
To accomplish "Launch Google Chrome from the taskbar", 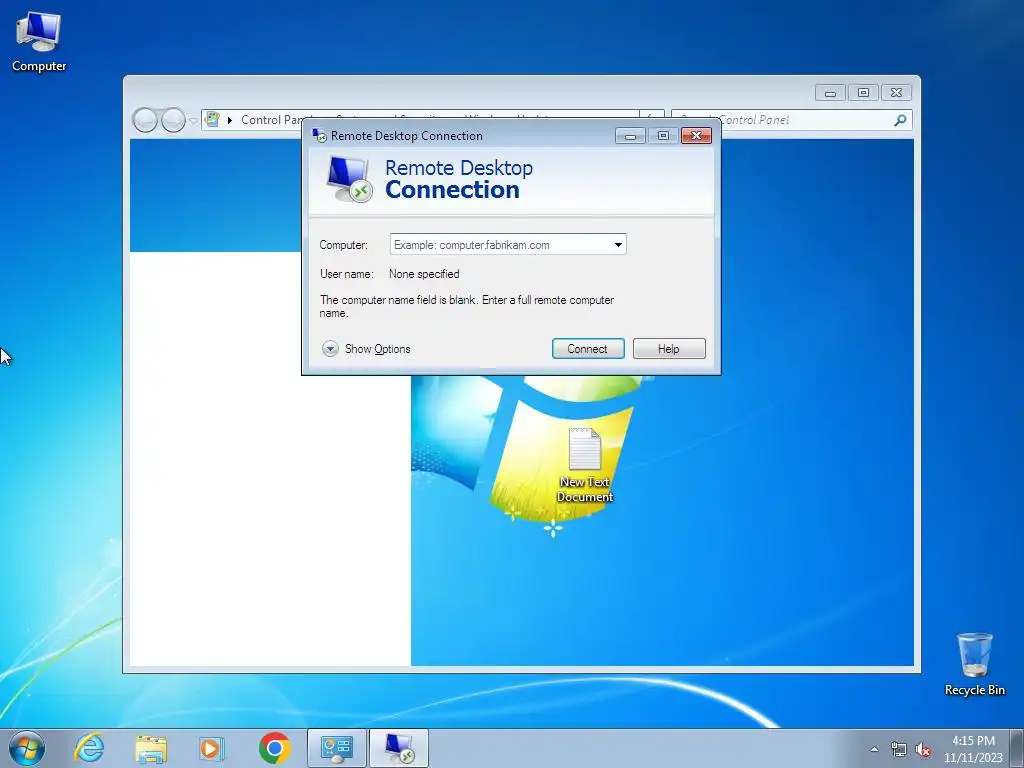I will click(x=274, y=748).
